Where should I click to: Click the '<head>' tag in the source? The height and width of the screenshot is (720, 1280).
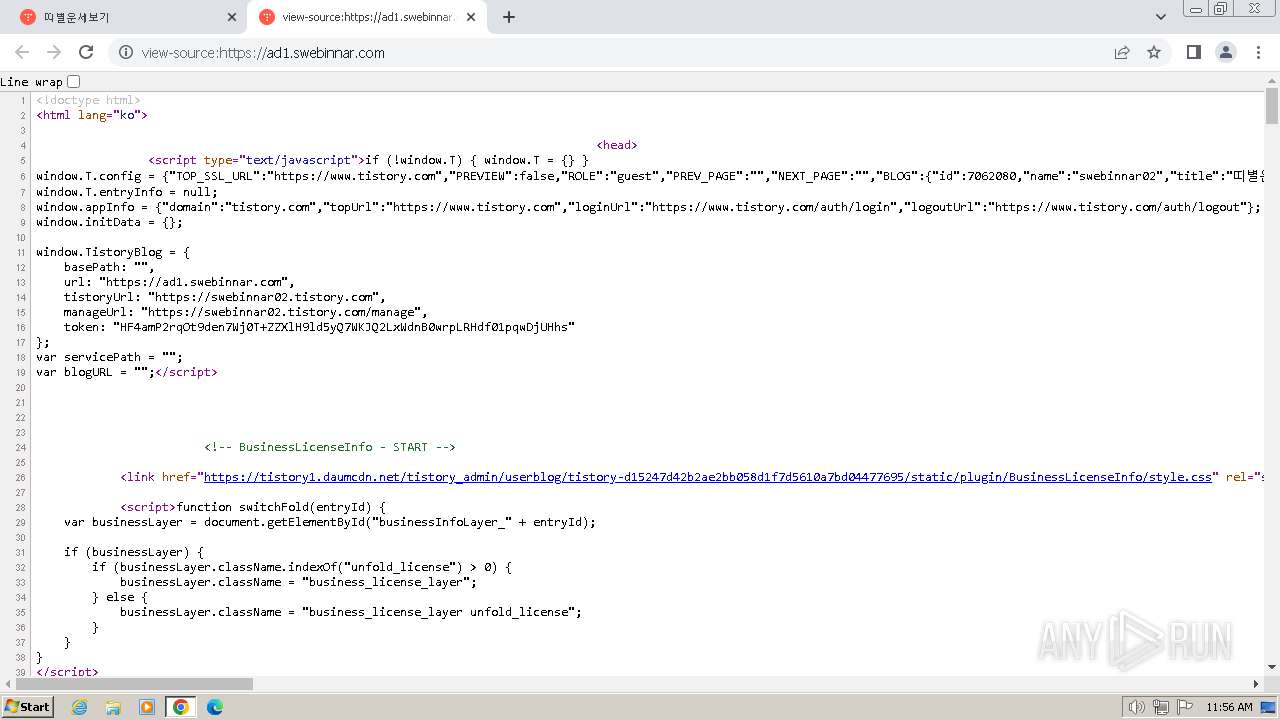click(617, 145)
